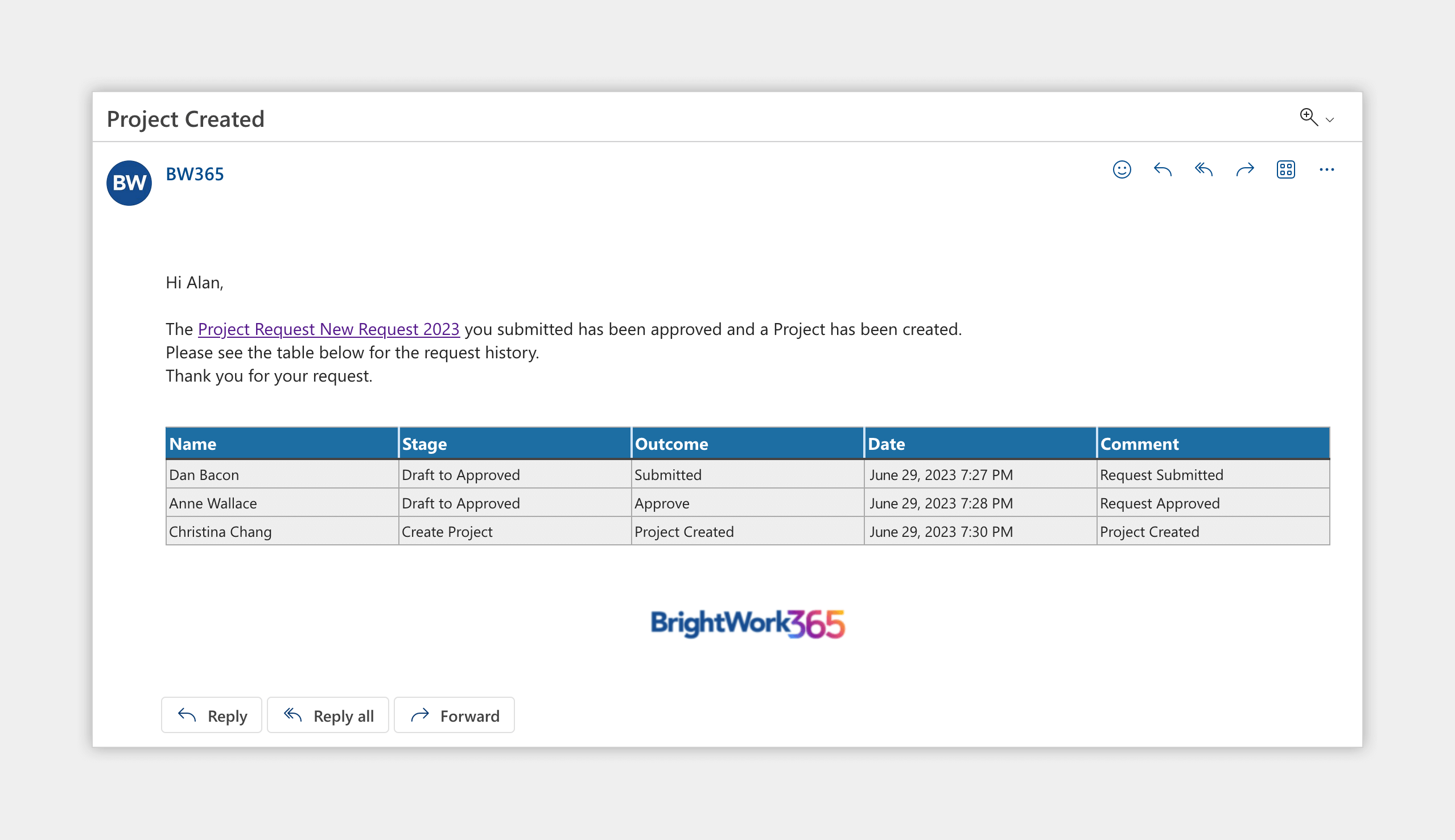Click the emoji reaction smiley icon

1122,169
